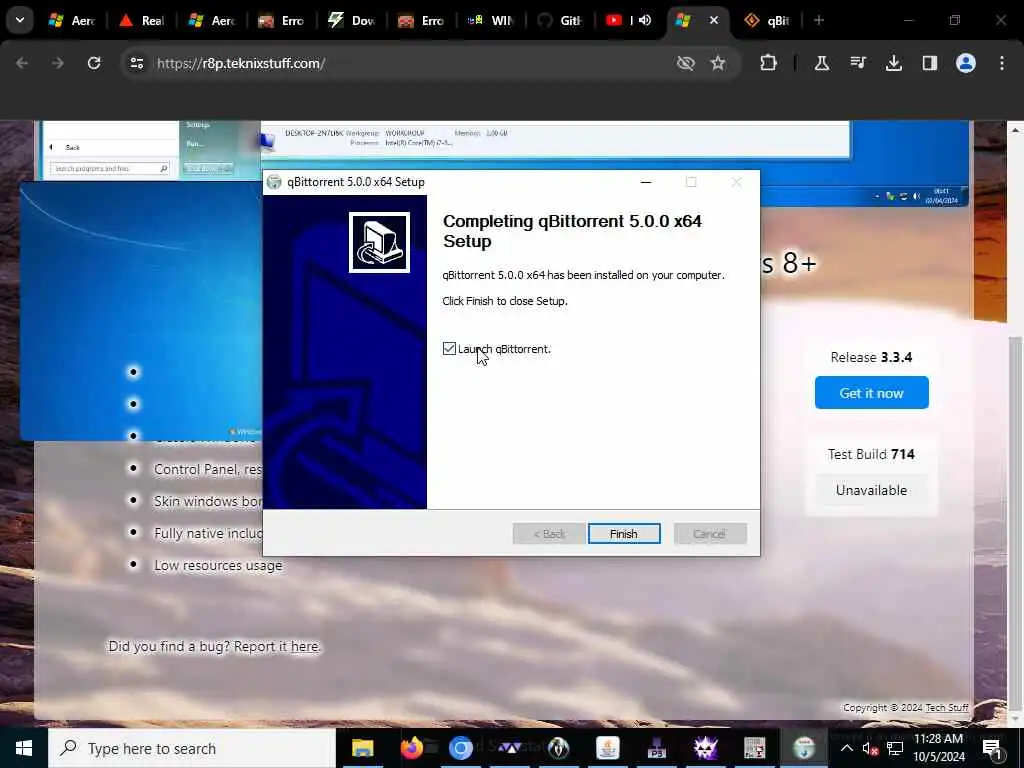Open the Tech Stuff copyright link
The height and width of the screenshot is (768, 1024).
pos(947,708)
